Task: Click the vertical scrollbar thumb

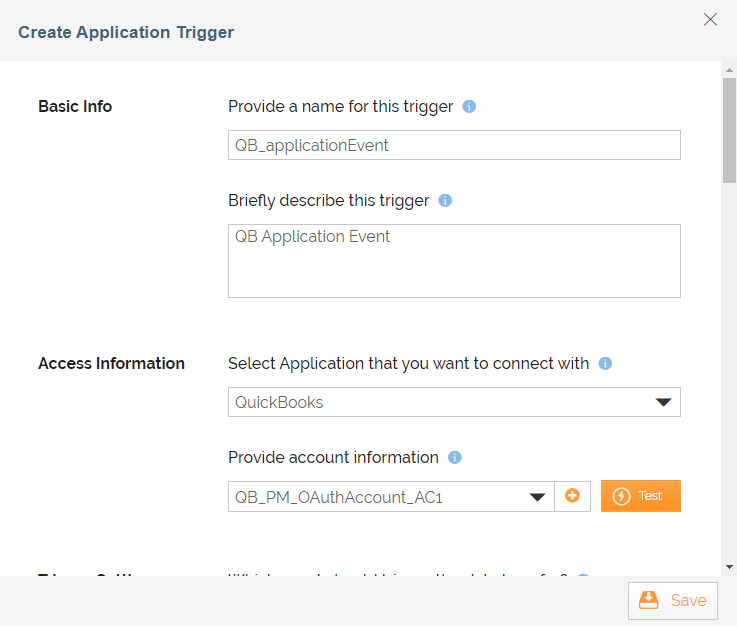Action: pyautogui.click(x=729, y=130)
